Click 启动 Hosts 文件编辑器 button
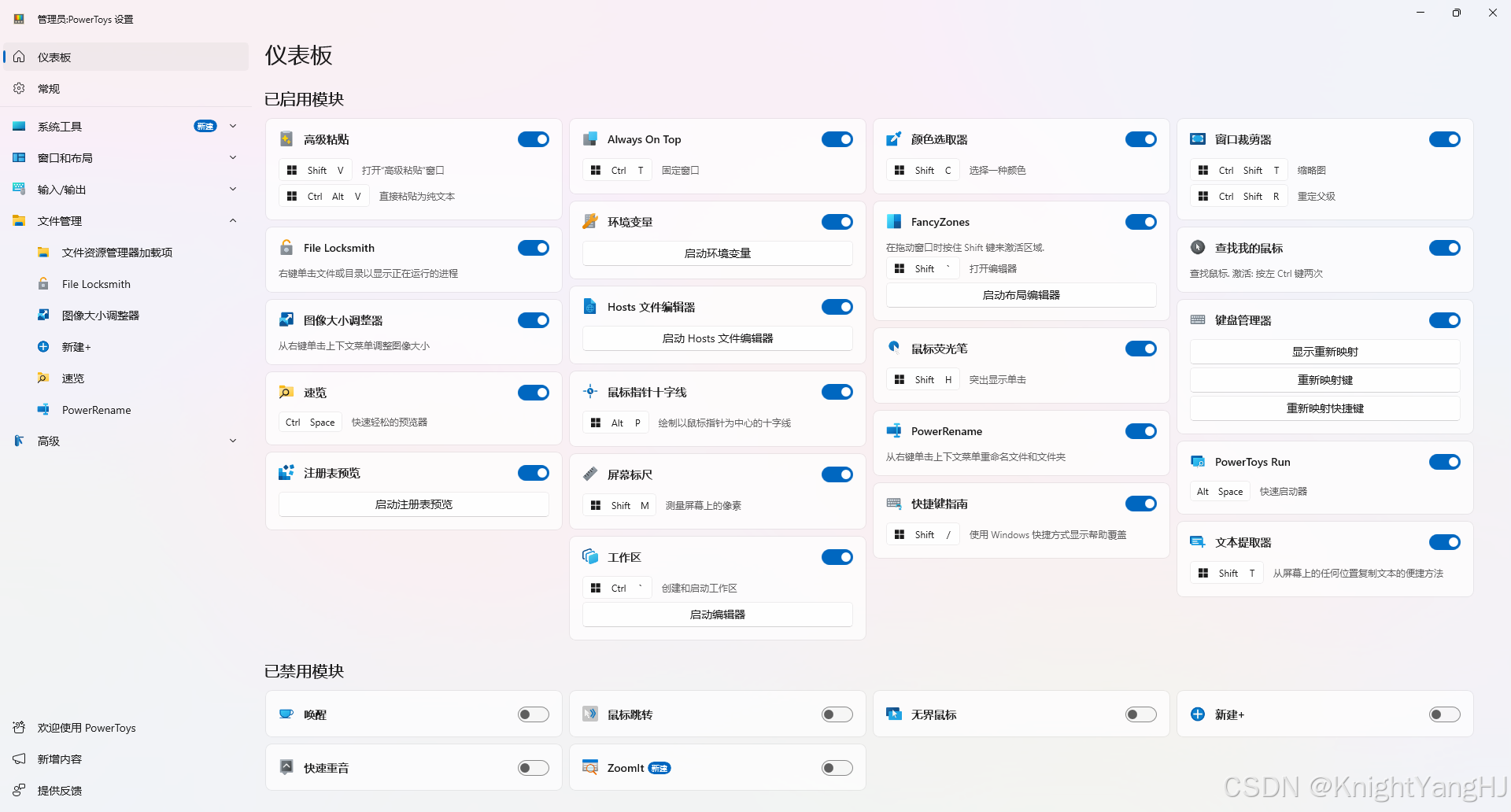1511x812 pixels. point(718,338)
